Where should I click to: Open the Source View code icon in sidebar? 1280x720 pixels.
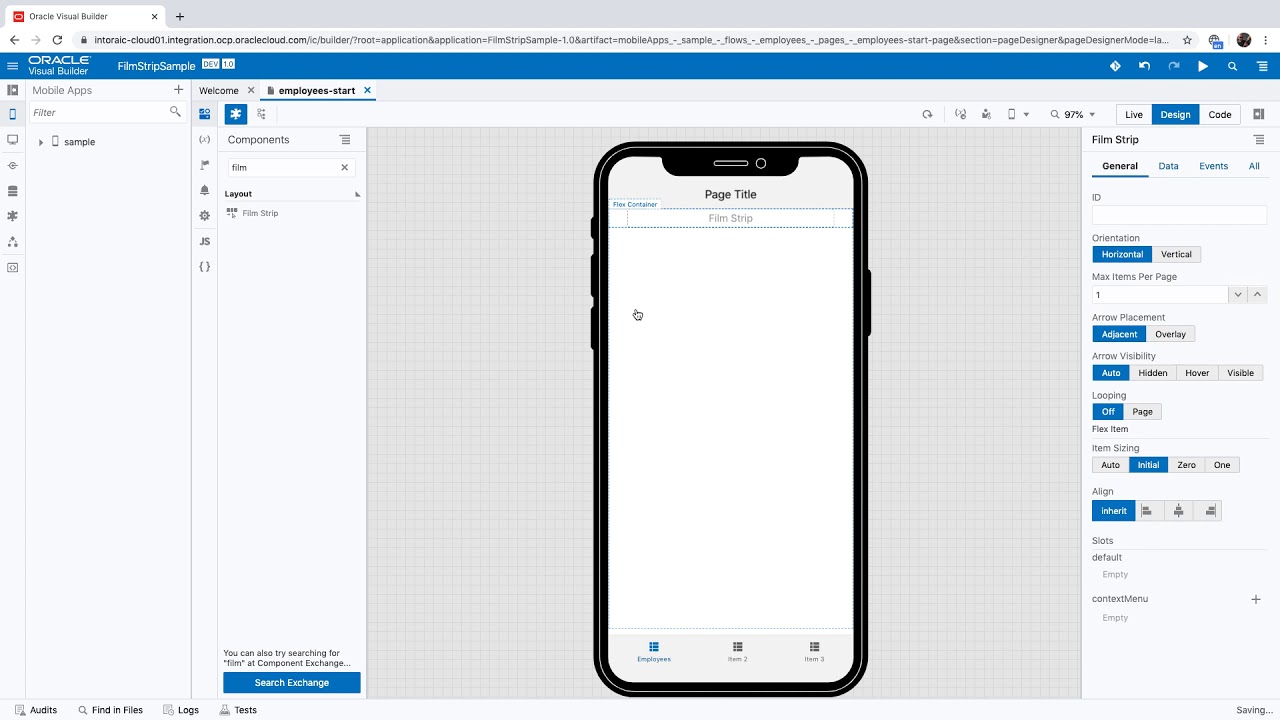(12, 267)
